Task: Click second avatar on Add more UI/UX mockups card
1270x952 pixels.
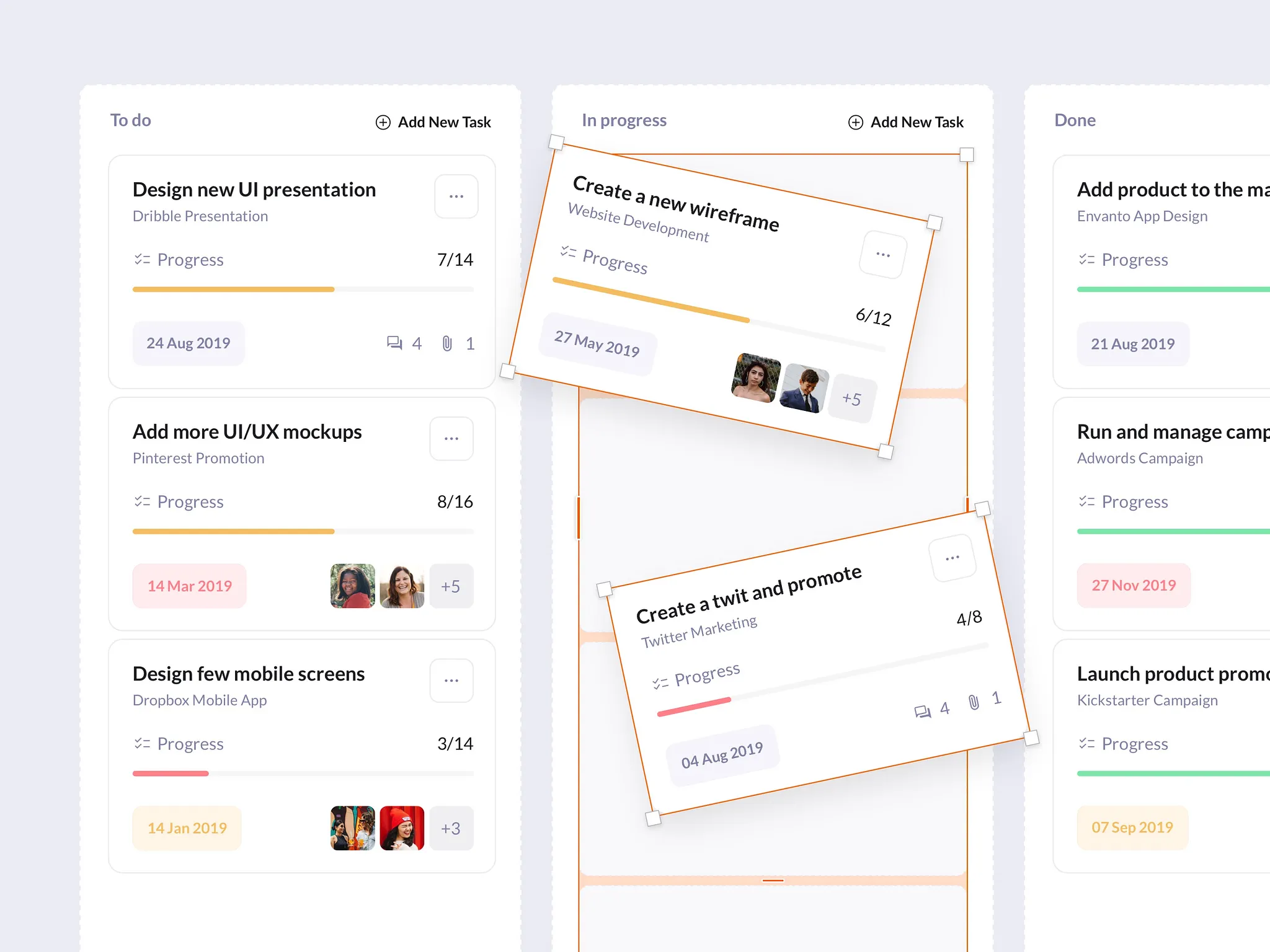Action: click(x=402, y=586)
